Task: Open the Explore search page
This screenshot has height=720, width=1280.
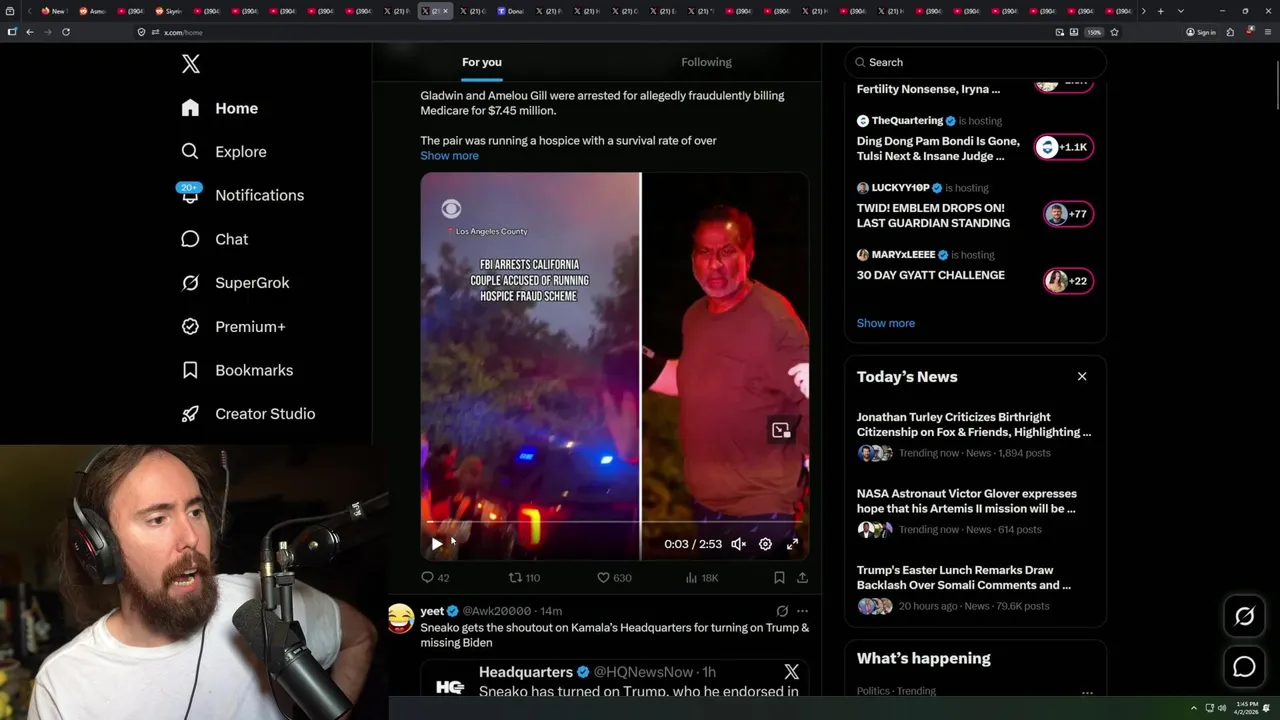Action: click(x=223, y=152)
